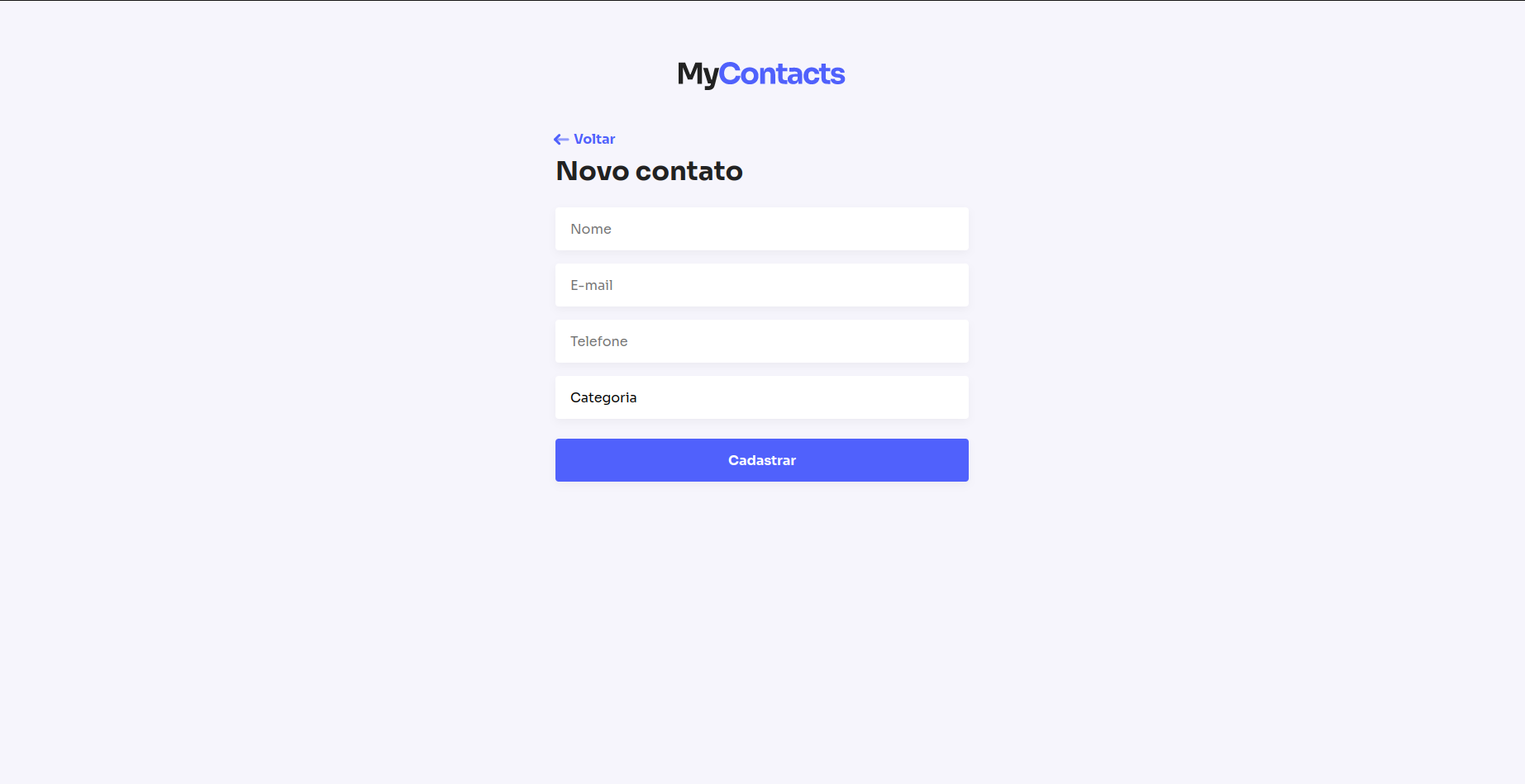1525x784 pixels.
Task: Focus the Nome input field
Action: [x=762, y=229]
